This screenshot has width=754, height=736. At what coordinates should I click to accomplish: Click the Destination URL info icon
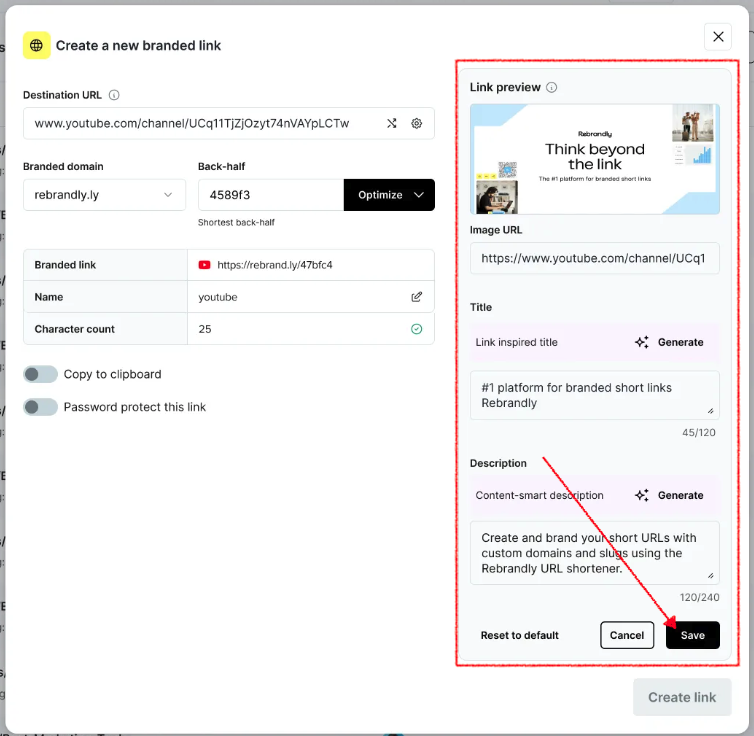(114, 95)
